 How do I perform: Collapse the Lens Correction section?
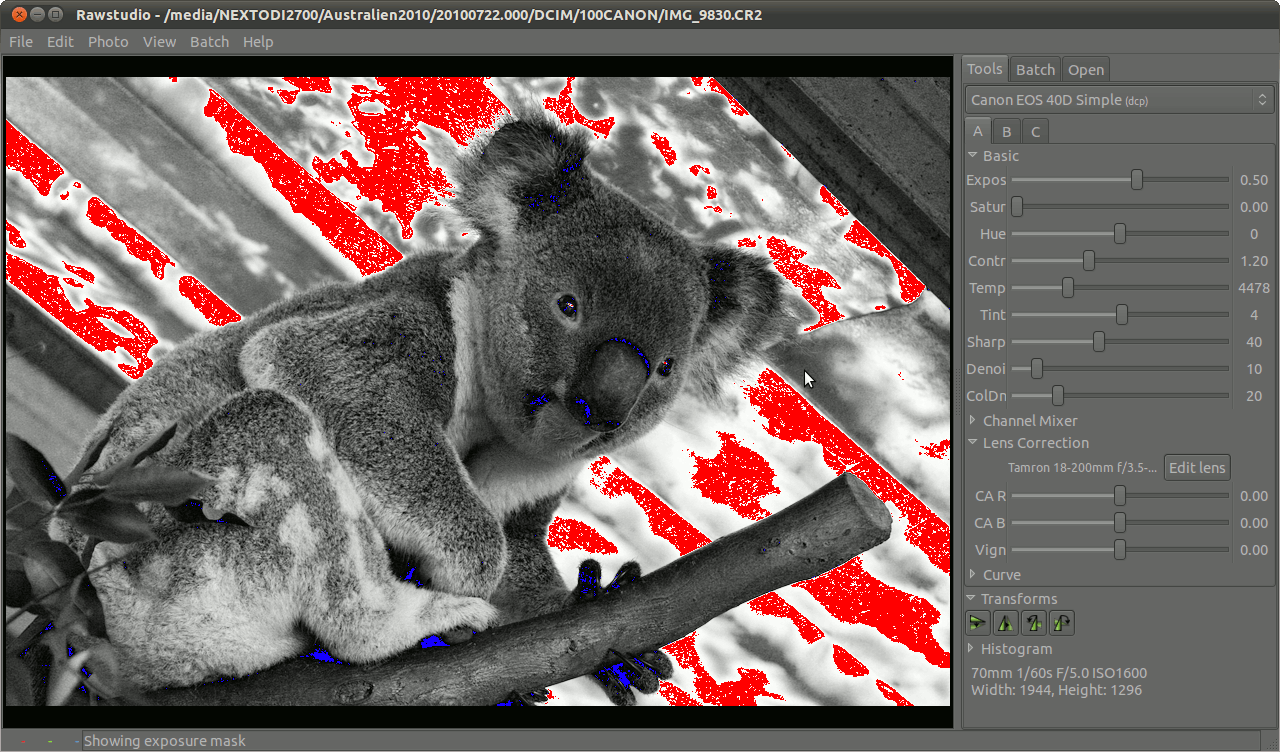click(x=1028, y=443)
